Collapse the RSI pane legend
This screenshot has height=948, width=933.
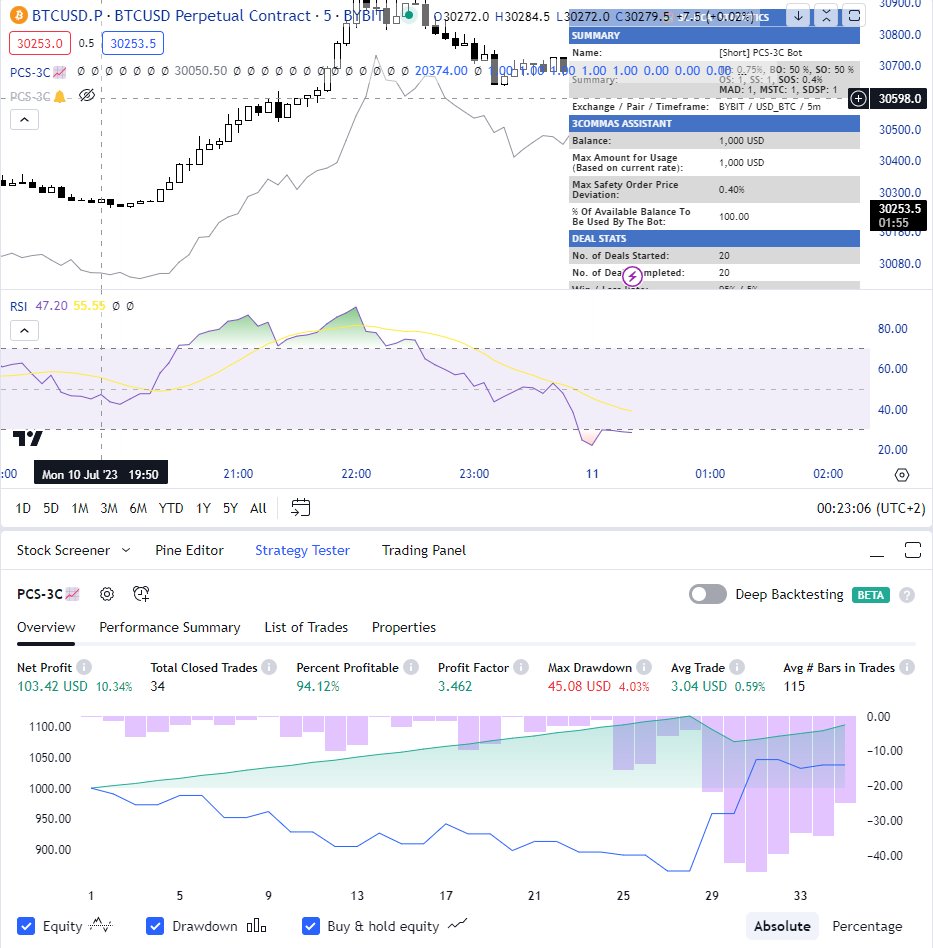24,331
